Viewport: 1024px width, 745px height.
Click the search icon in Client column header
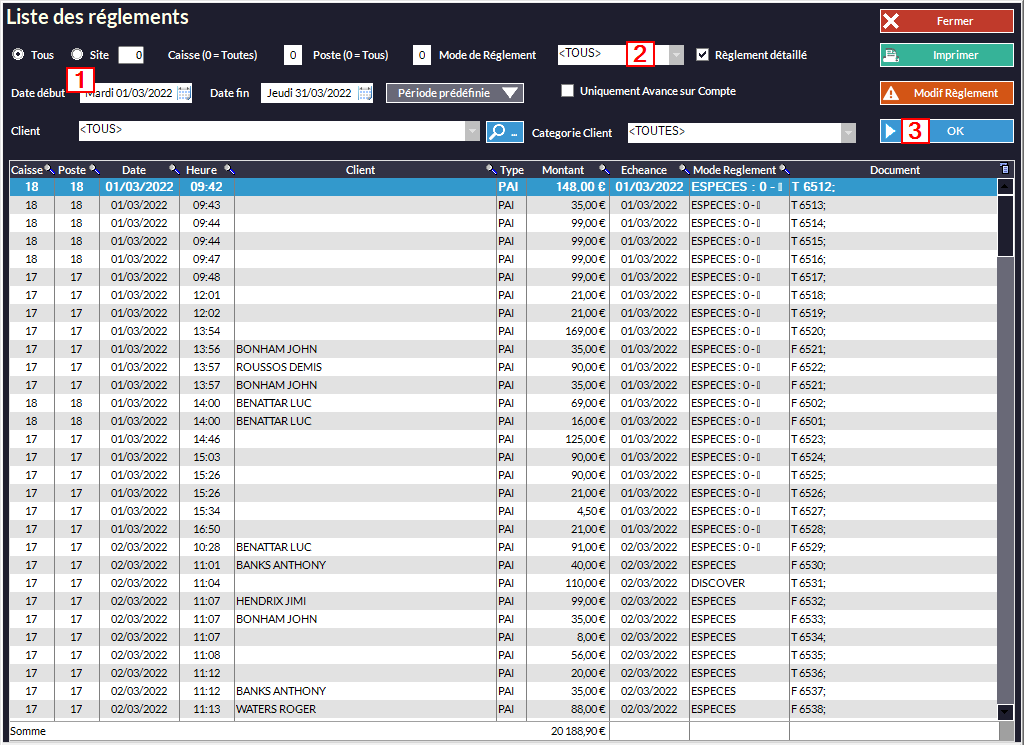[490, 170]
